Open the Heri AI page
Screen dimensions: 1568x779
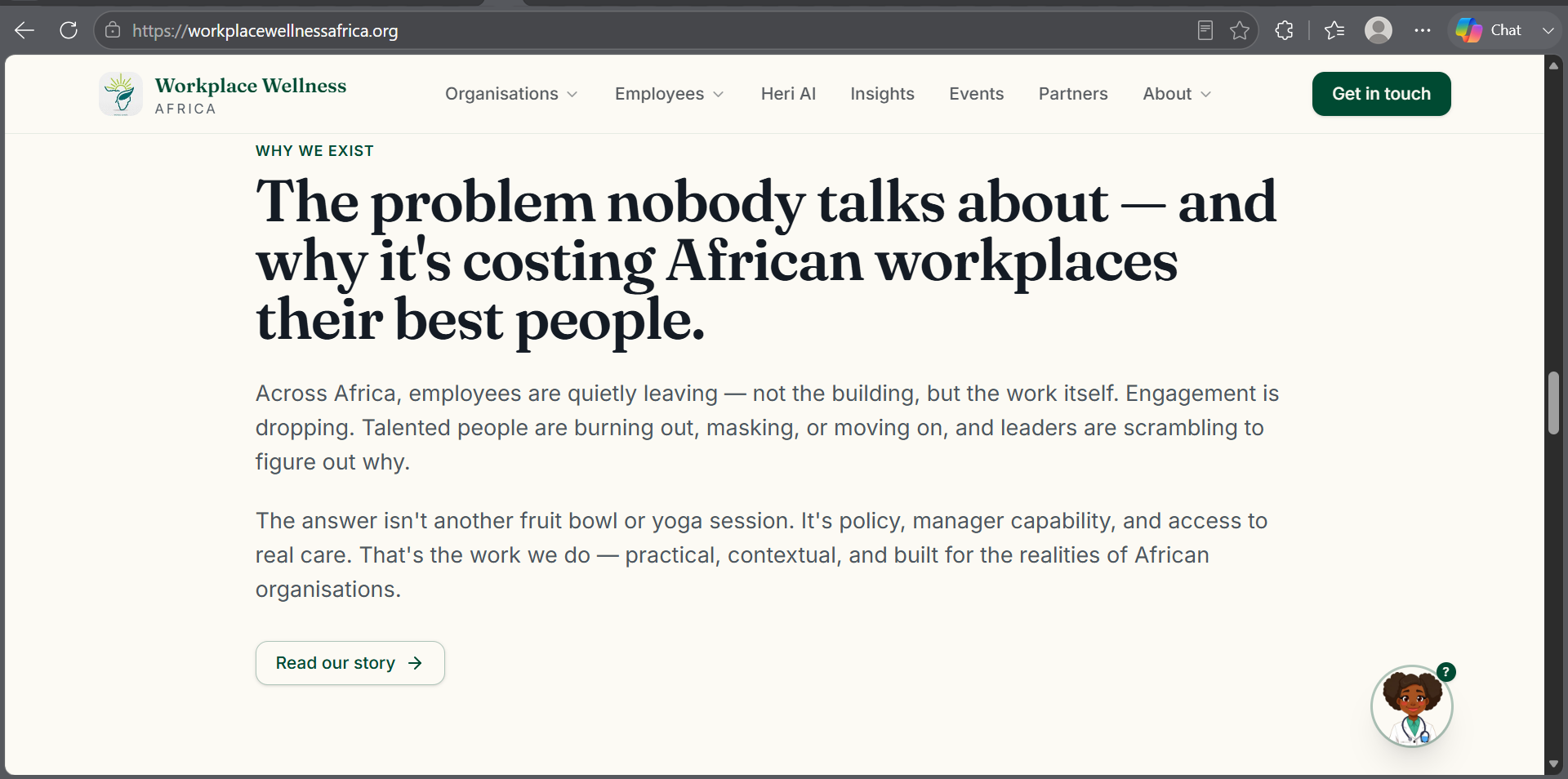[x=788, y=94]
